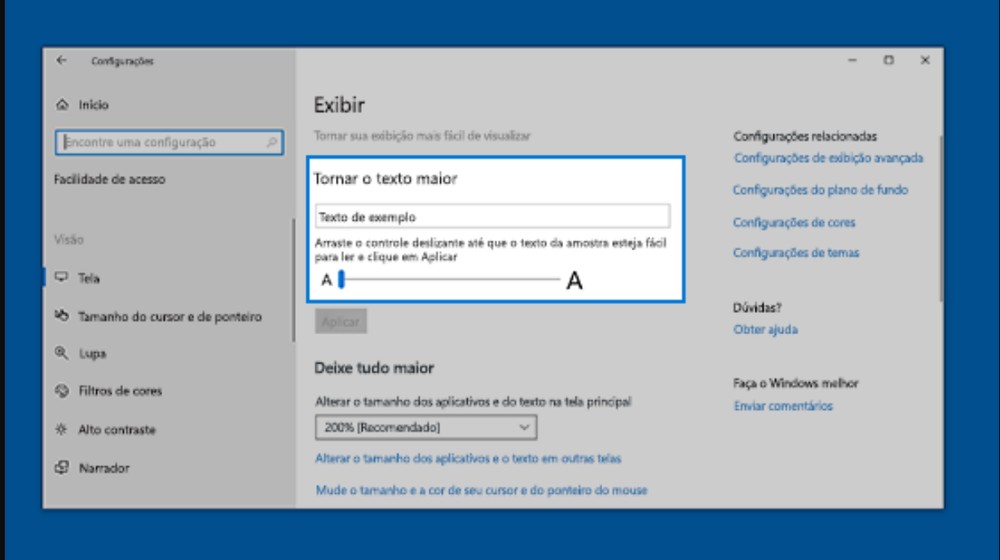Click the sidebar vertical scrollbar

(293, 281)
